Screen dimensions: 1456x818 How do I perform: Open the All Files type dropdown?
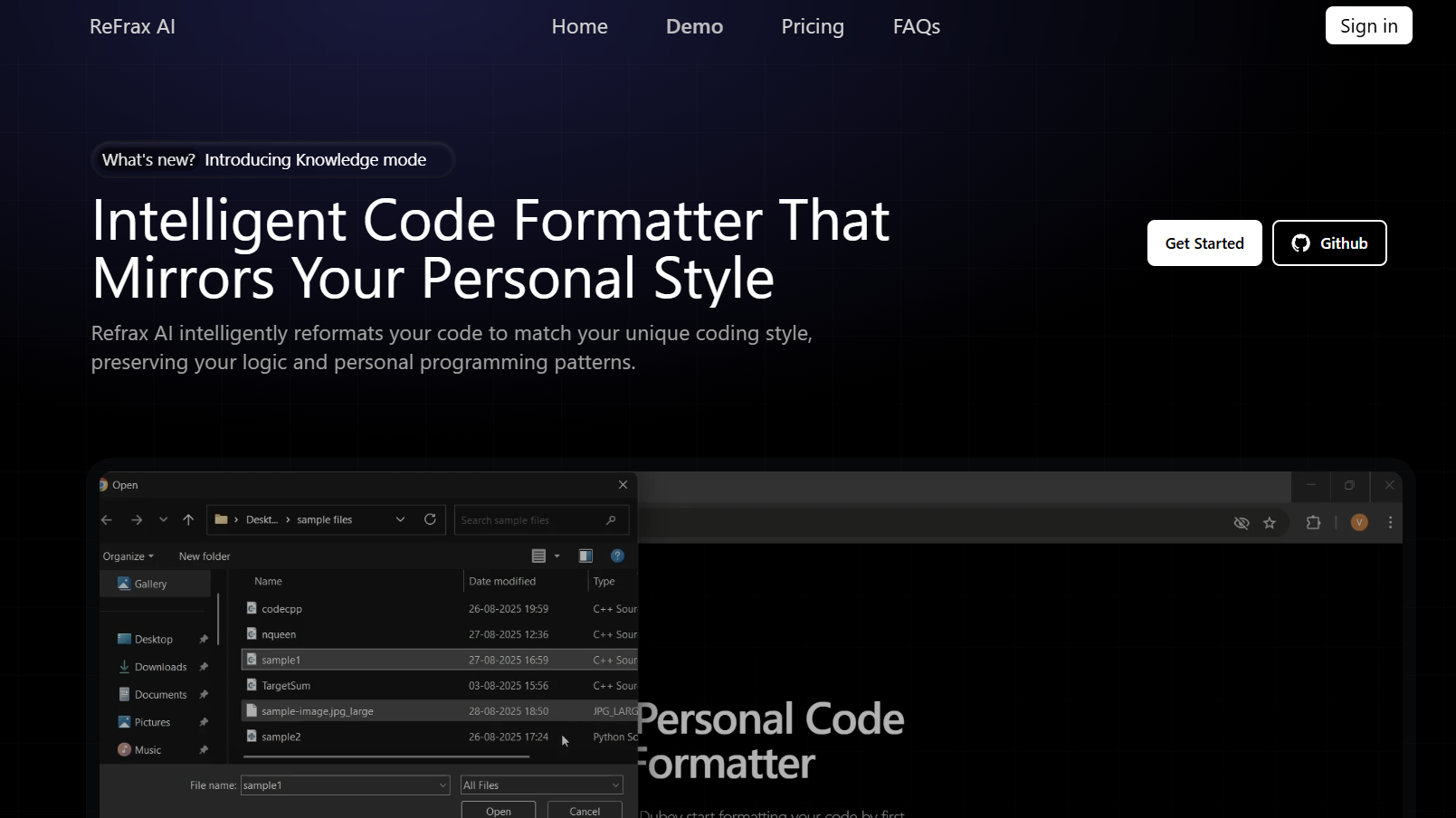click(x=541, y=785)
